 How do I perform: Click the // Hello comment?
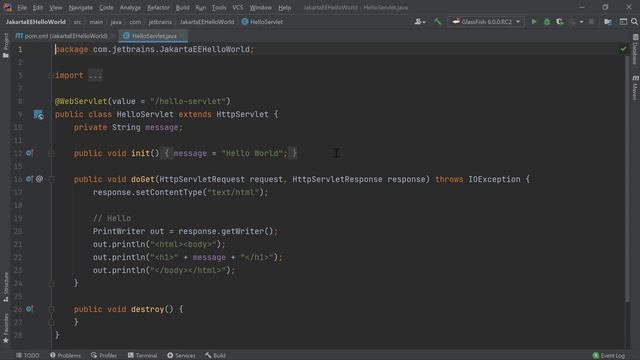112,218
